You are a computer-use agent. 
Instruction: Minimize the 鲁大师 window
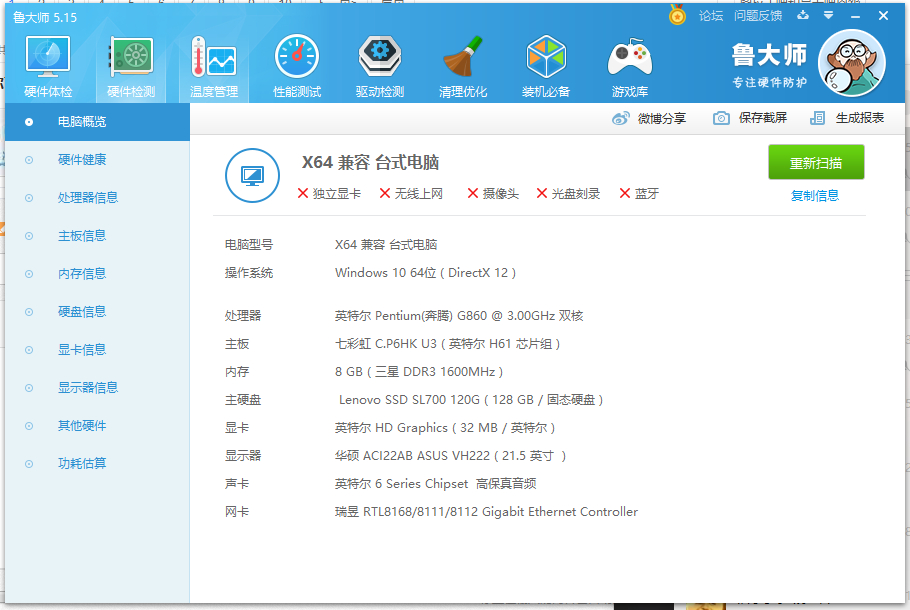(855, 16)
